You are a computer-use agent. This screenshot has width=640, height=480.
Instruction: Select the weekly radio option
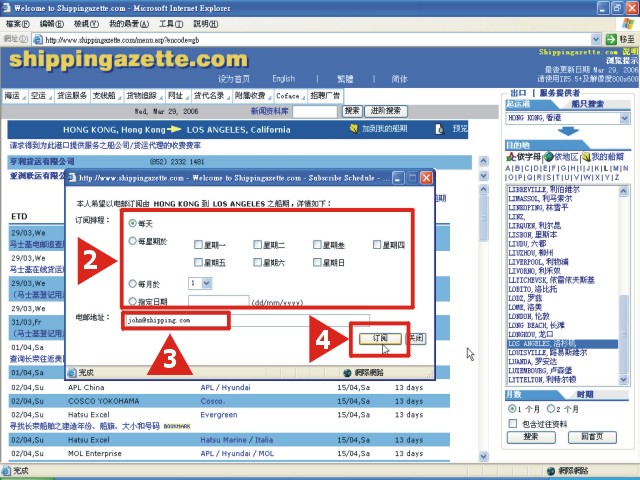[132, 241]
